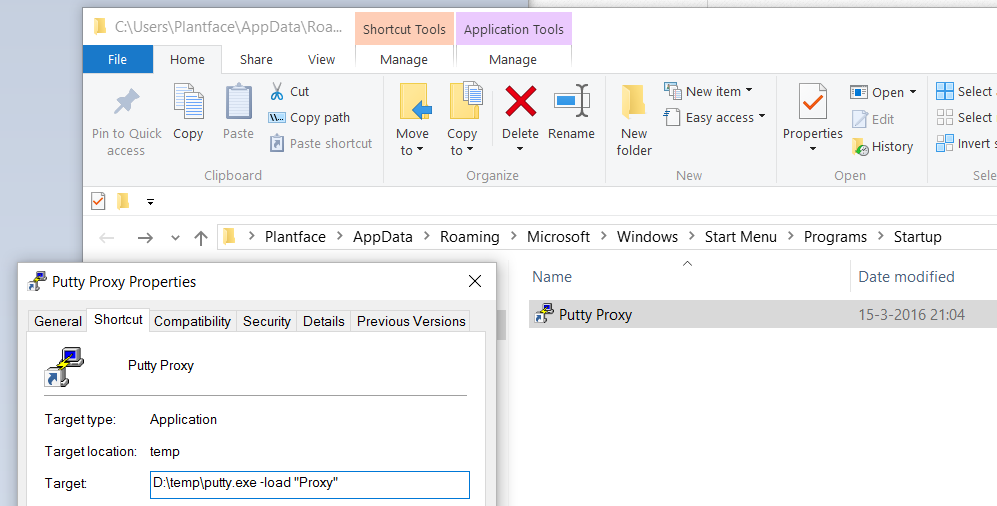Click the Edit icon in ribbon

coord(860,119)
